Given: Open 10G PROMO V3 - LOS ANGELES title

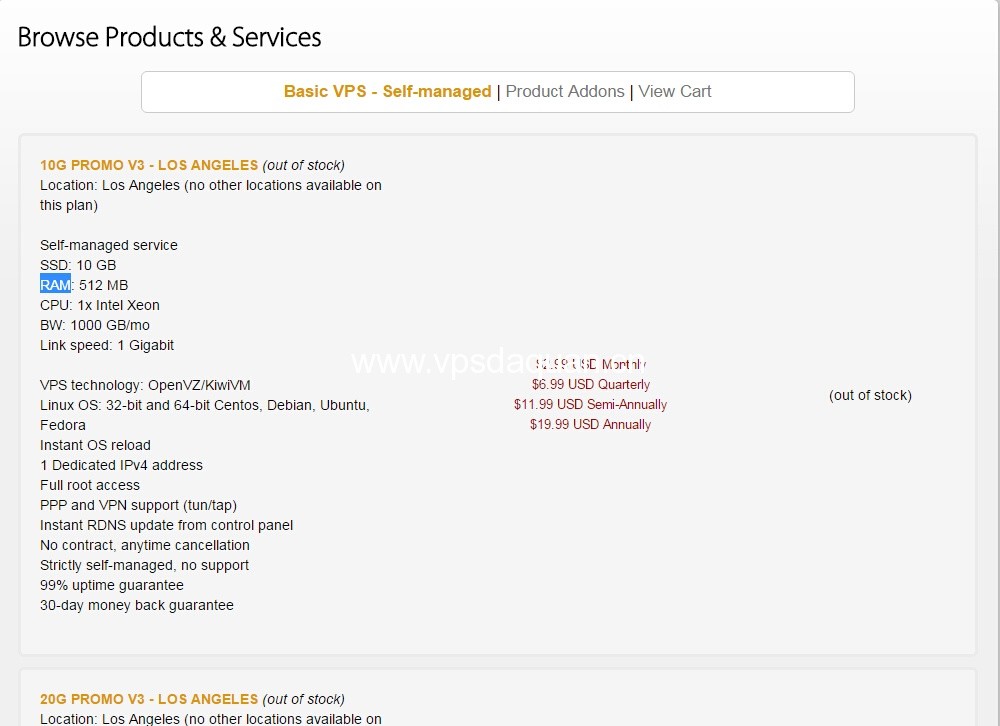Looking at the screenshot, I should 149,165.
